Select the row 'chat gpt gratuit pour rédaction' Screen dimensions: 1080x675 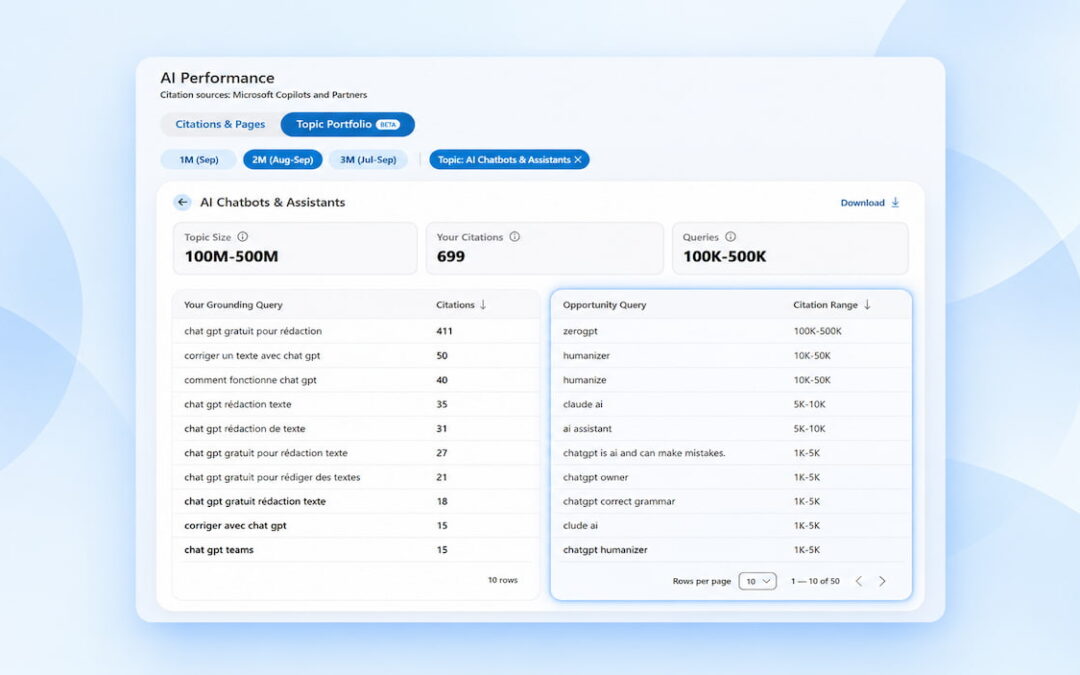coord(355,331)
